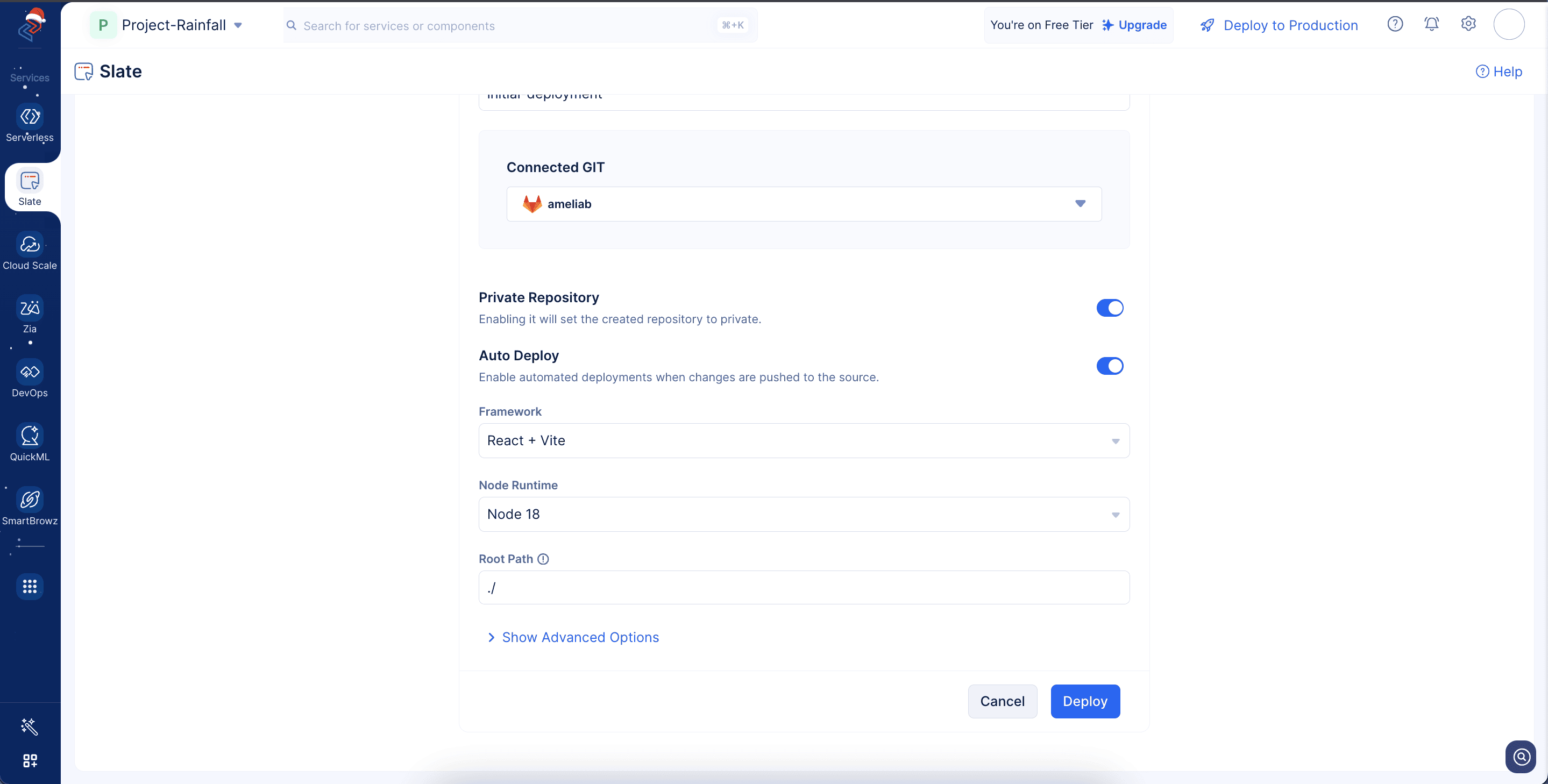The image size is (1548, 784).
Task: Open the settings gear icon
Action: (x=1468, y=24)
